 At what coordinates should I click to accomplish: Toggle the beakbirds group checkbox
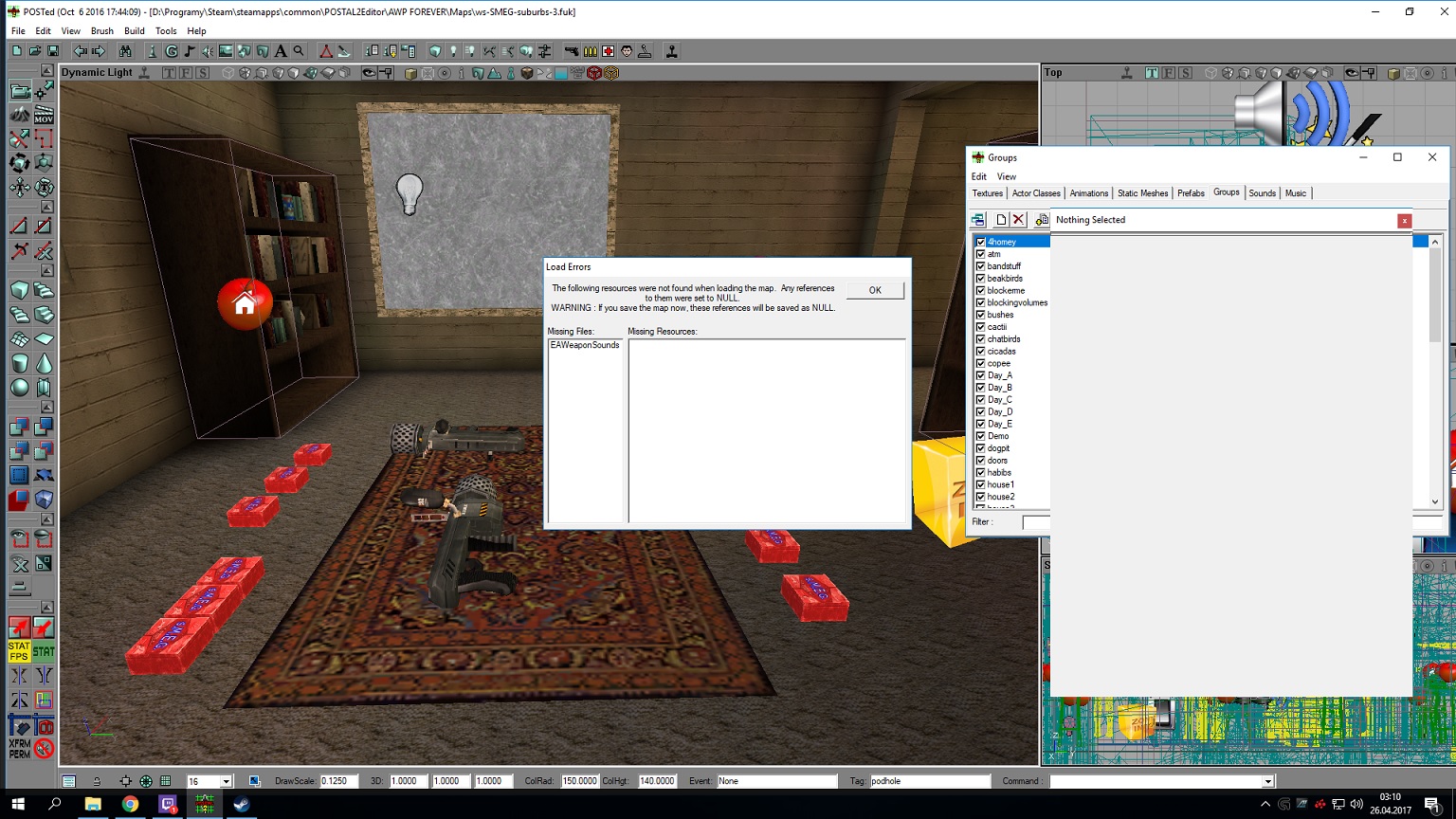(x=981, y=279)
